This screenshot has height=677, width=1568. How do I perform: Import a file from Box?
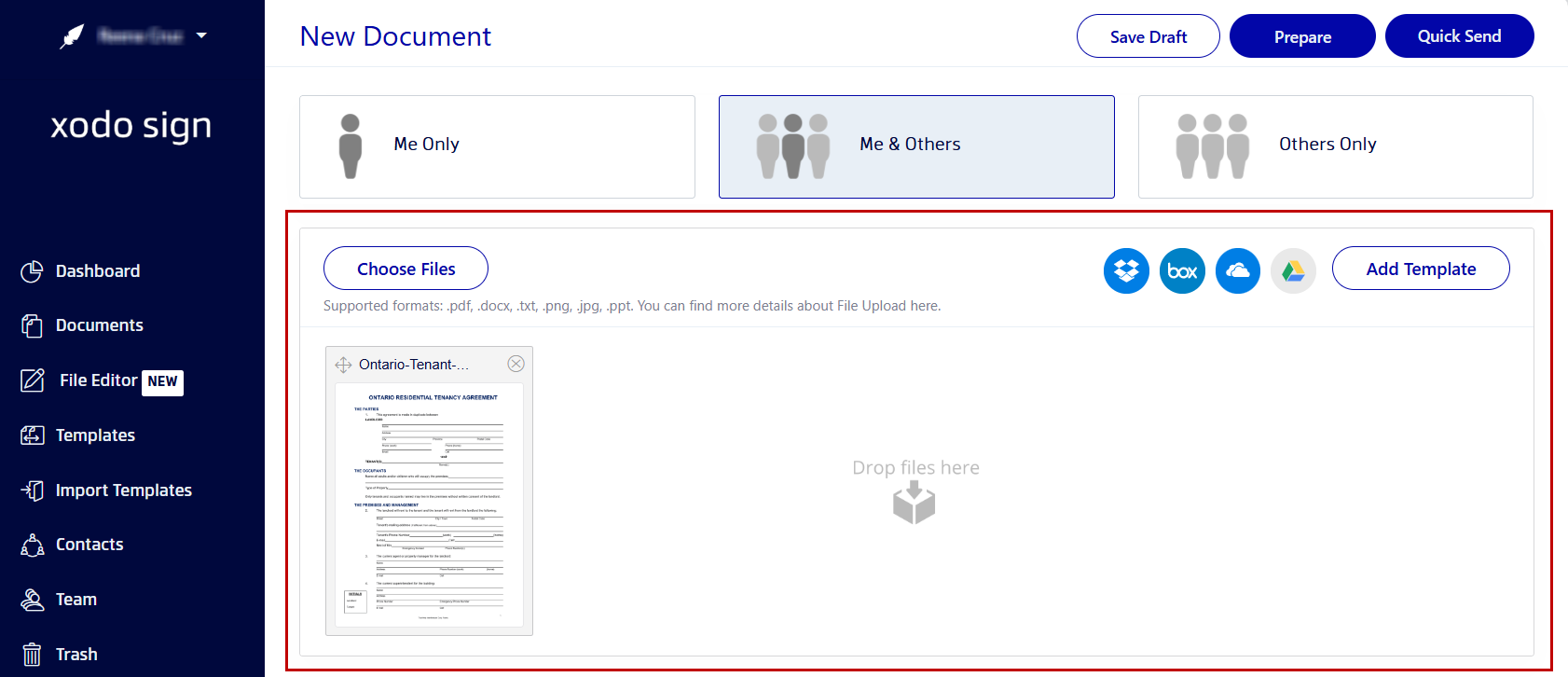[1182, 270]
